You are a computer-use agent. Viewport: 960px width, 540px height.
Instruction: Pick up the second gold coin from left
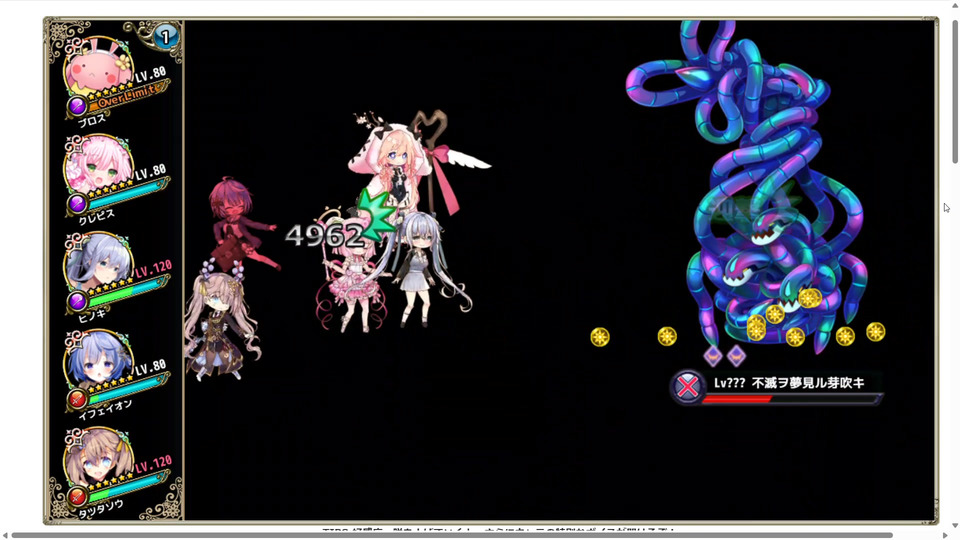click(667, 336)
